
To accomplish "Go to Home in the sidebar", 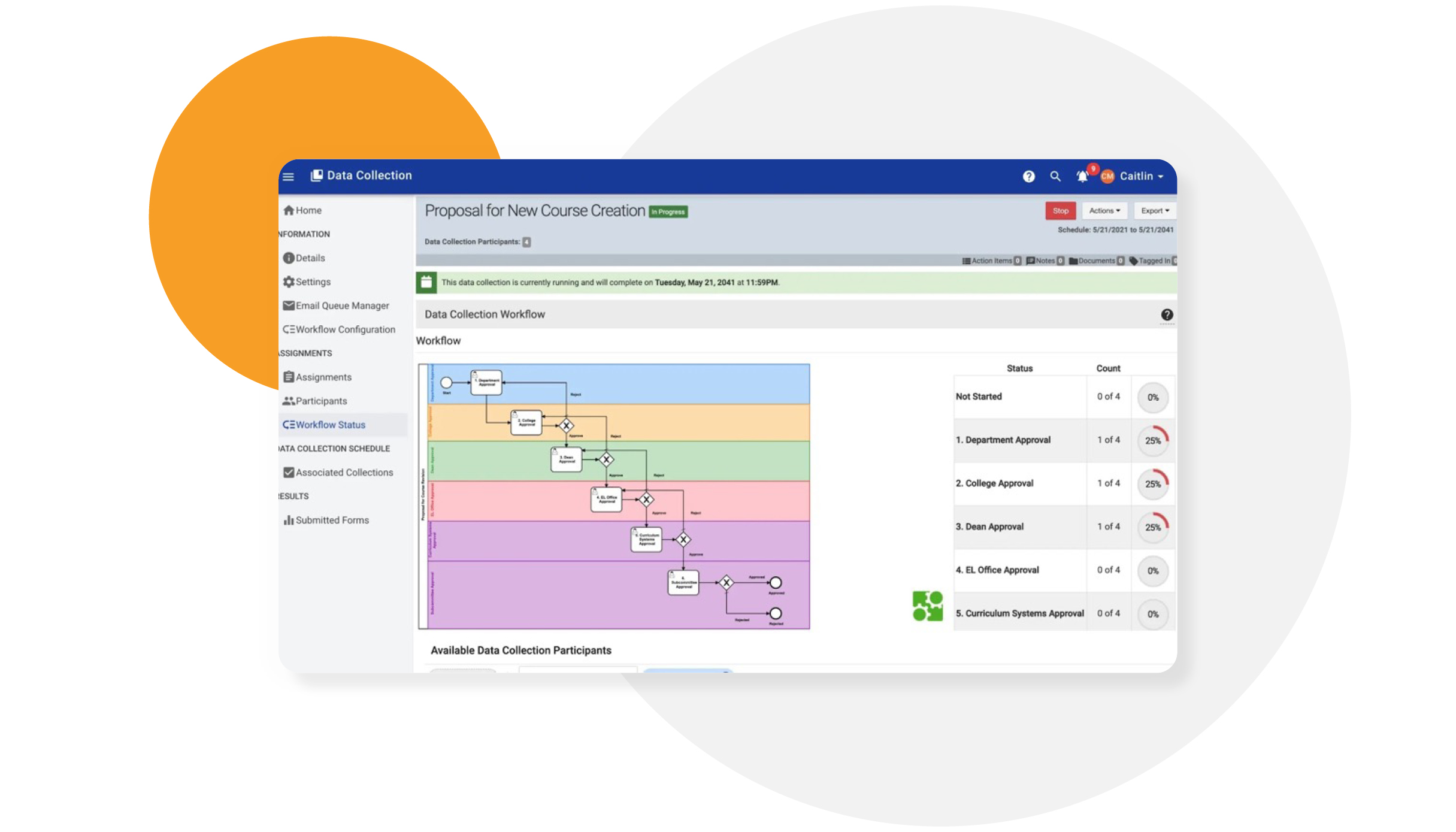I will [x=308, y=210].
